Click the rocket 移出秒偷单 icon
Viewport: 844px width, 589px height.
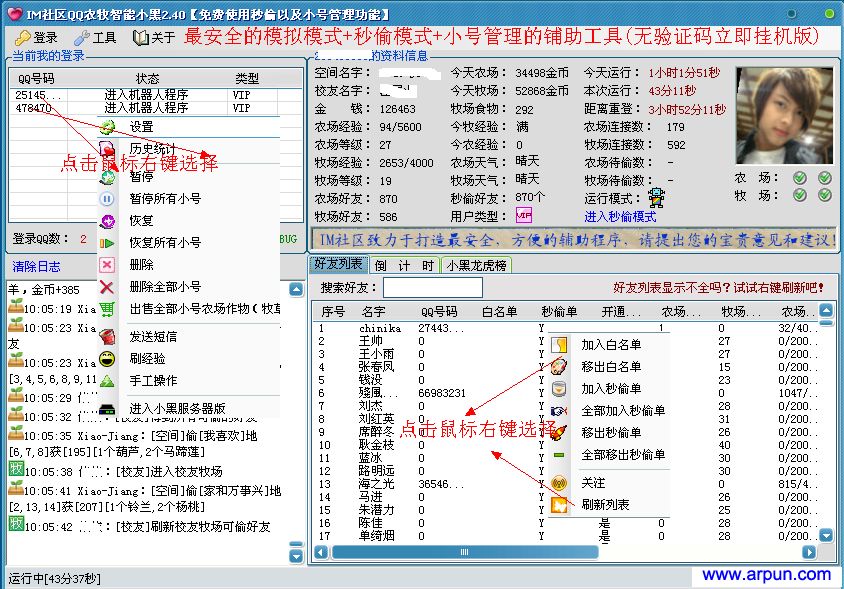pos(559,432)
